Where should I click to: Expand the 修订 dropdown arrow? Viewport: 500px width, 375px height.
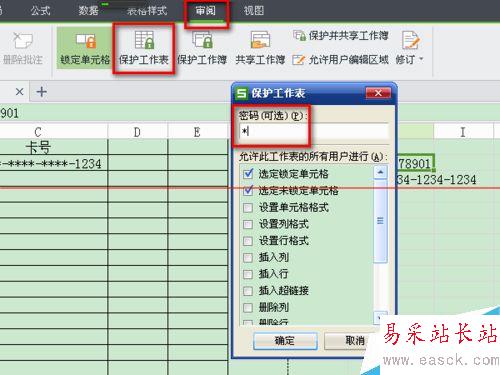click(x=421, y=59)
